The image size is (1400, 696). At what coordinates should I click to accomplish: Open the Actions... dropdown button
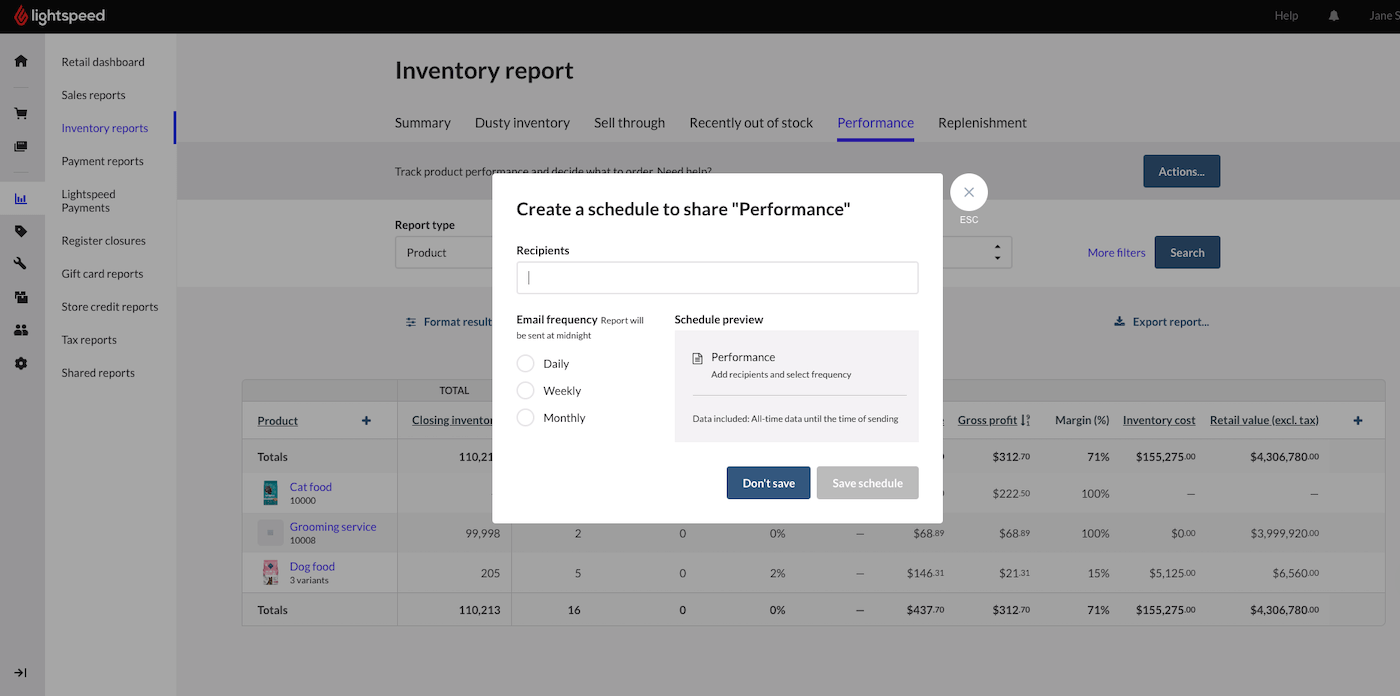tap(1181, 172)
